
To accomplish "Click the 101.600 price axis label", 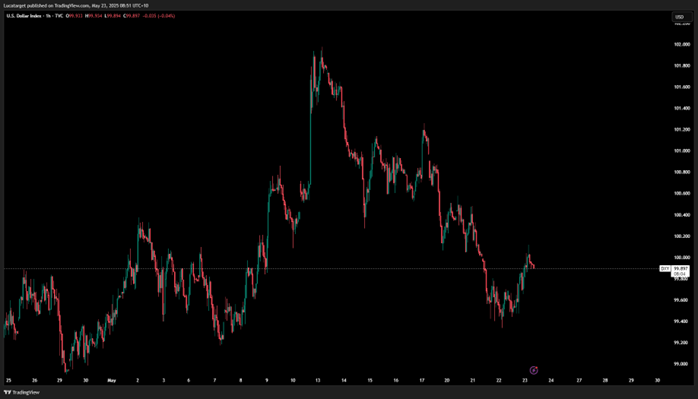I will coord(681,87).
